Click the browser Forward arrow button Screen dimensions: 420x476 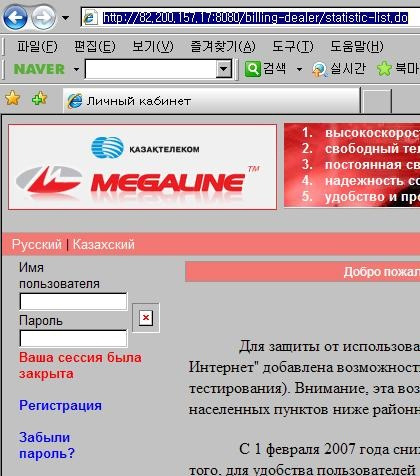(43, 17)
